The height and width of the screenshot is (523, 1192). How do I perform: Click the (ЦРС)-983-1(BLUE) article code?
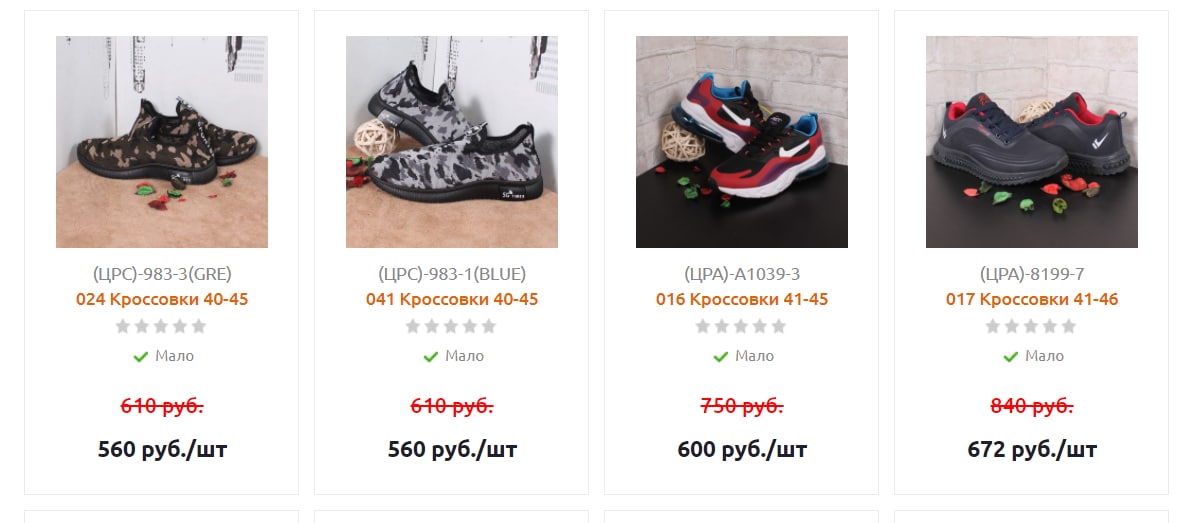452,274
